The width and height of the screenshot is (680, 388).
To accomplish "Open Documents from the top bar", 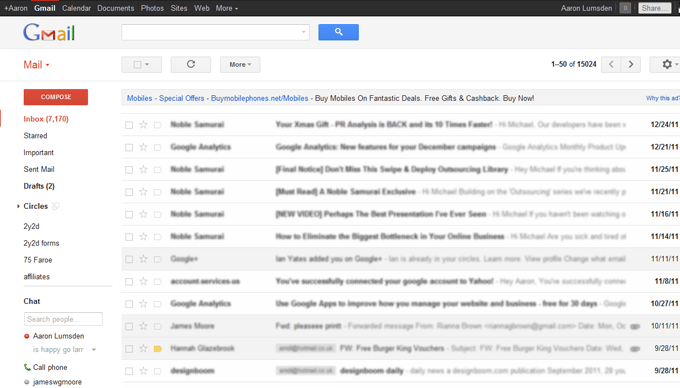I will click(116, 8).
